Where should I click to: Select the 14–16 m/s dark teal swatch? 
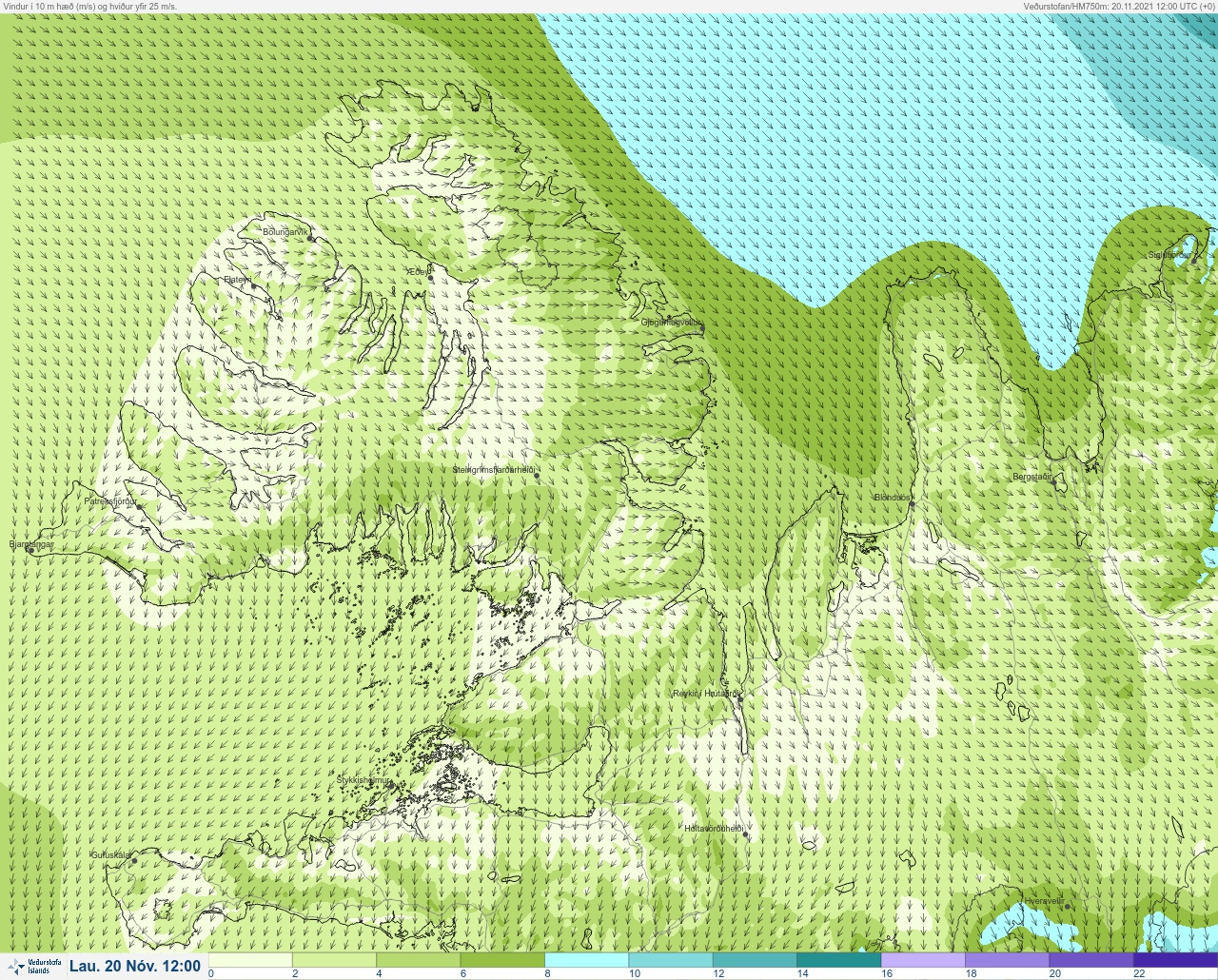[839, 960]
